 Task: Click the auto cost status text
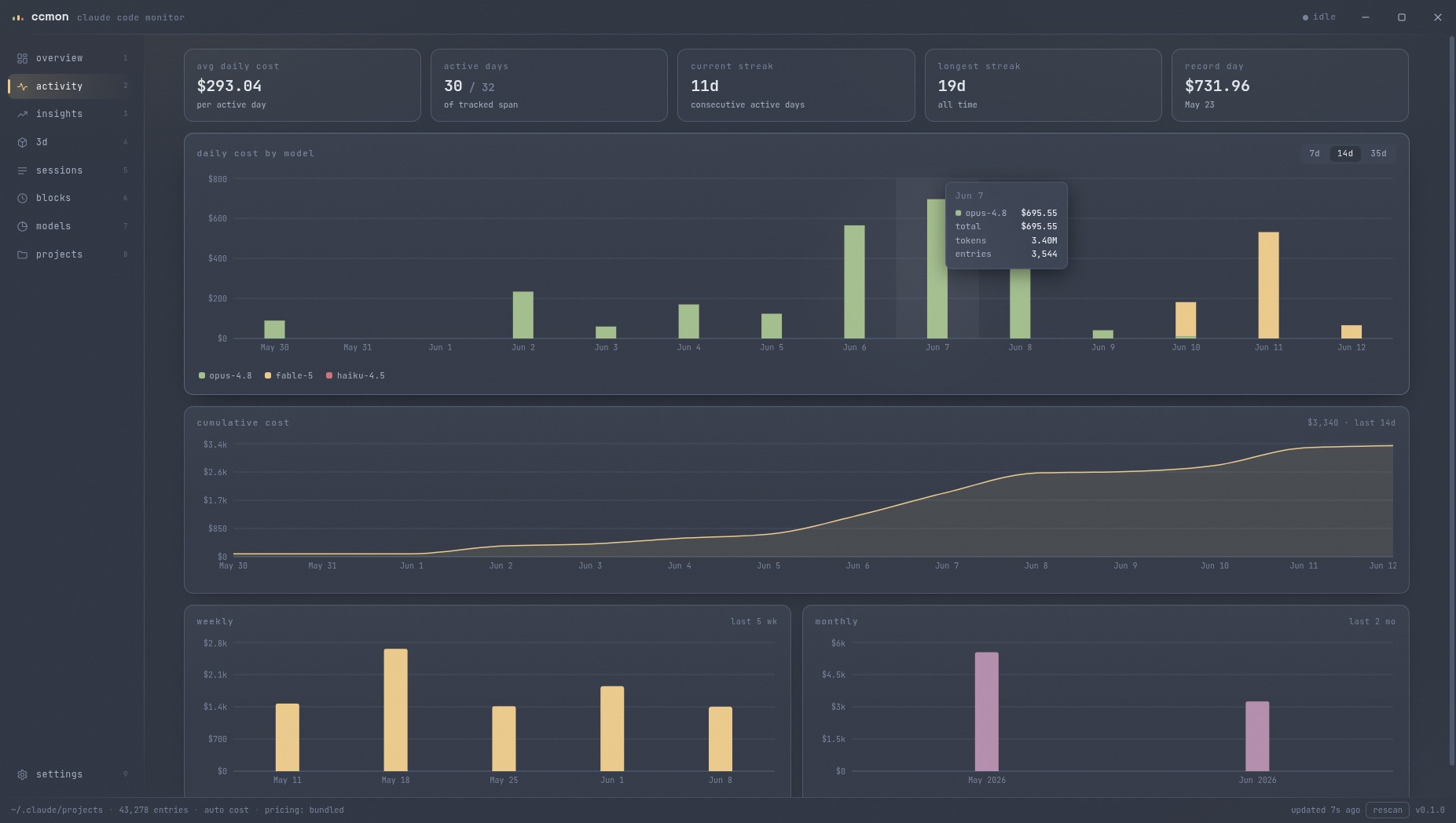pos(226,810)
